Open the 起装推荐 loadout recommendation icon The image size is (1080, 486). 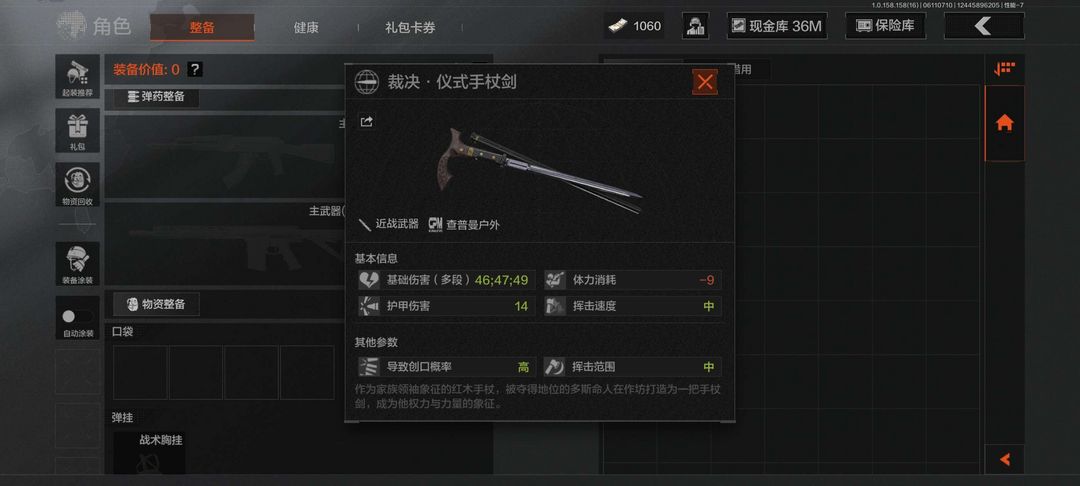tap(77, 76)
